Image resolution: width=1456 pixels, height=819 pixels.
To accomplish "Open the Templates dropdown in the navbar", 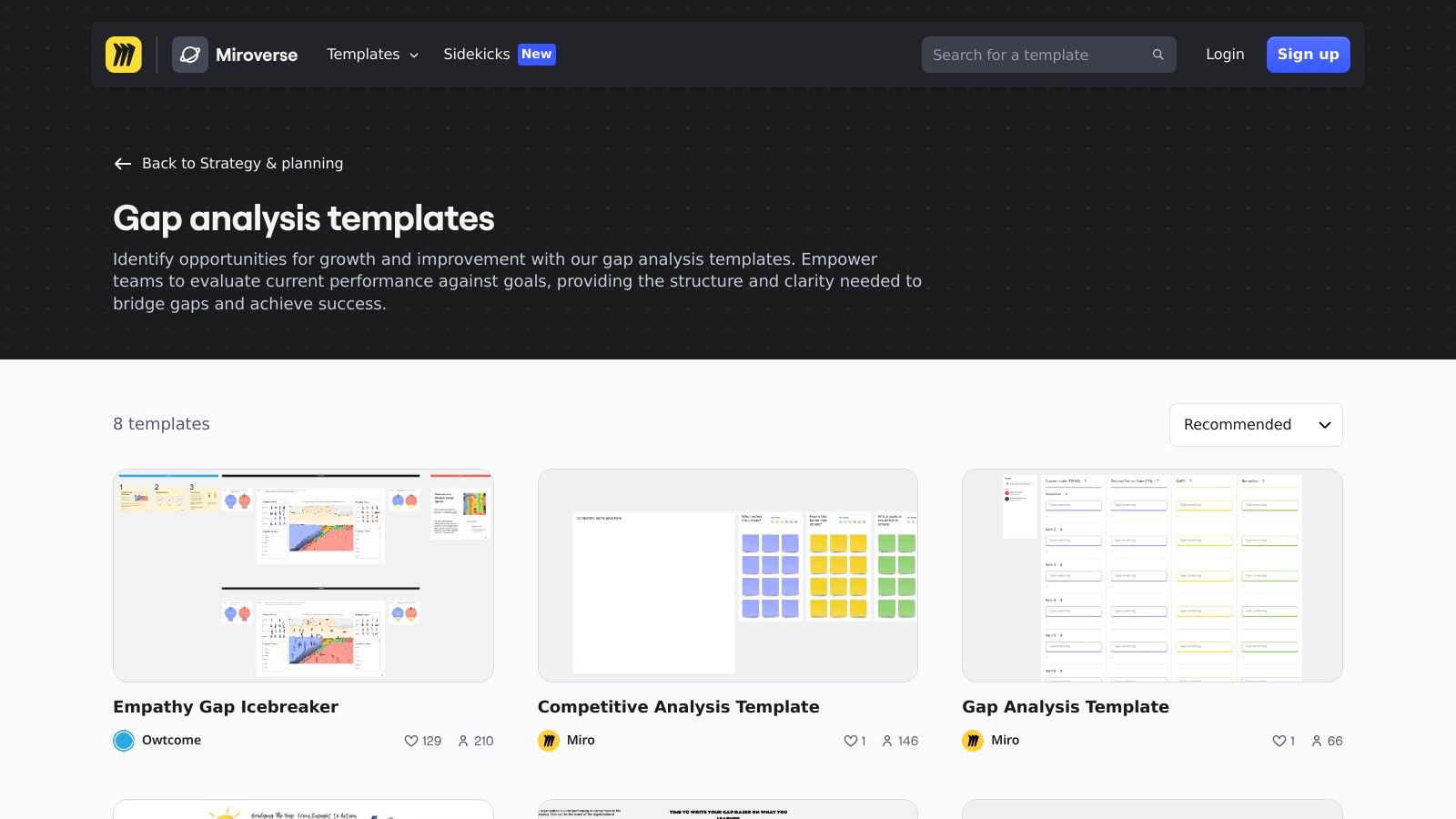I will [371, 55].
